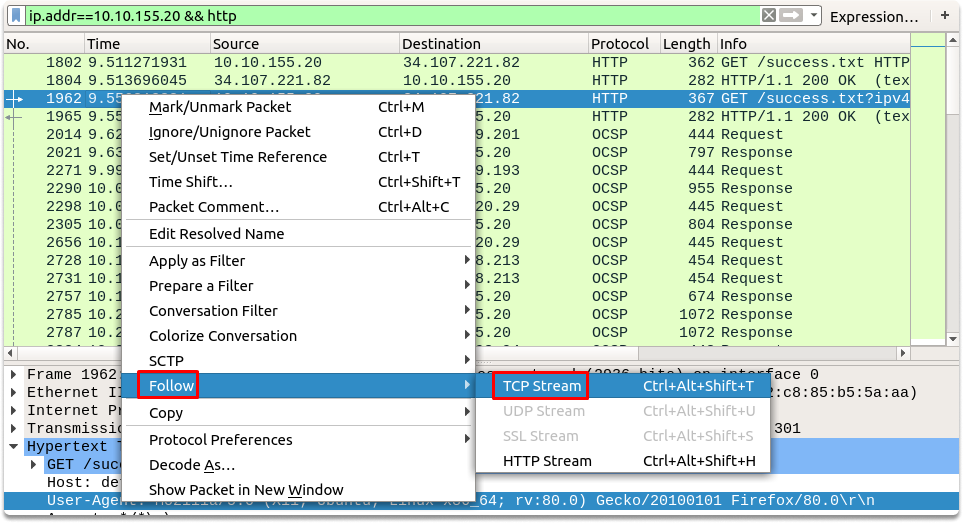The height and width of the screenshot is (523, 963).
Task: Select packet 1802 GET /success.txt row
Action: click(456, 63)
